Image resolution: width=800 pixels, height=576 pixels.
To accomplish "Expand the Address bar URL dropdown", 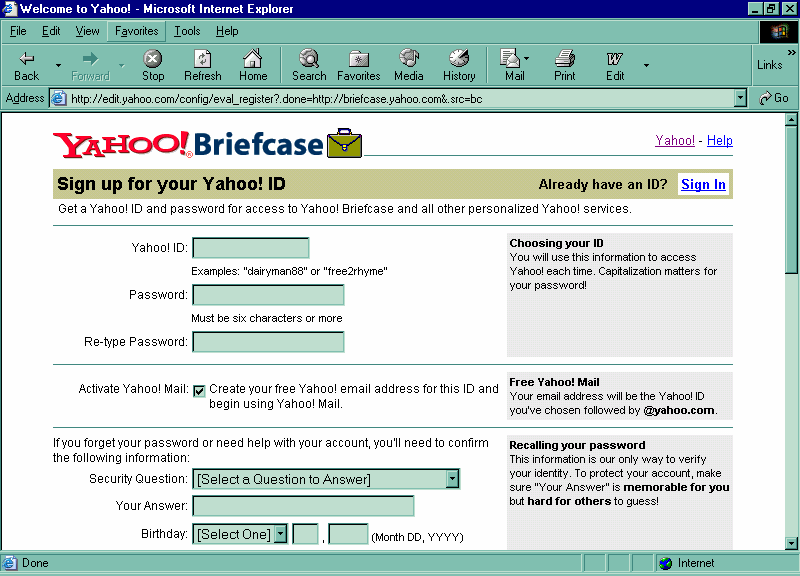I will click(740, 98).
